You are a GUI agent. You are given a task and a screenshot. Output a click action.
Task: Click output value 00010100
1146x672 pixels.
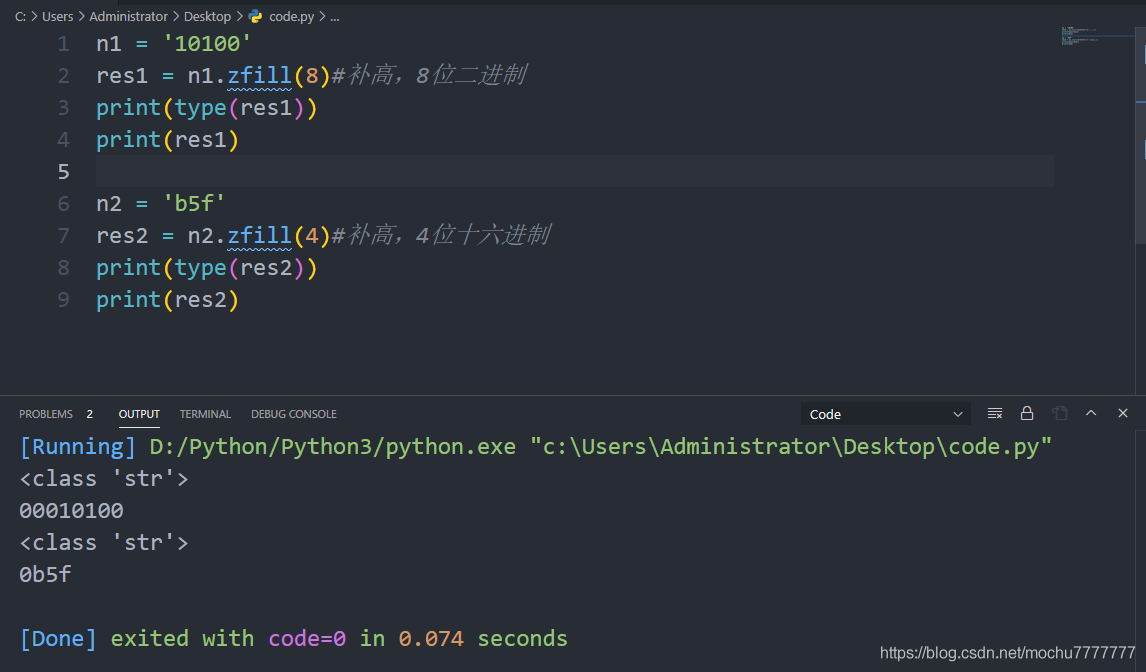(72, 510)
